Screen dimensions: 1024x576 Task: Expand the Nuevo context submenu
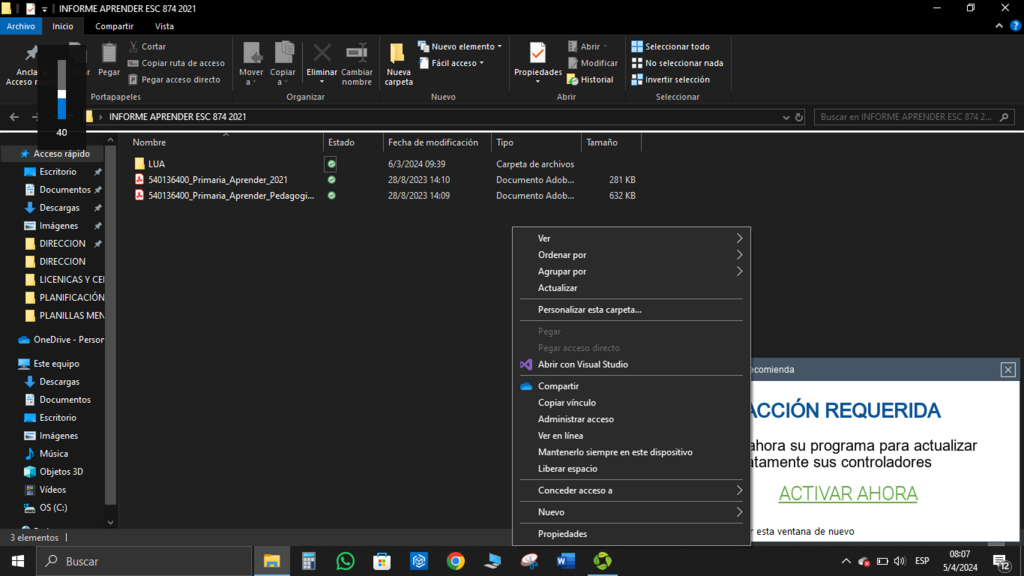click(x=632, y=512)
